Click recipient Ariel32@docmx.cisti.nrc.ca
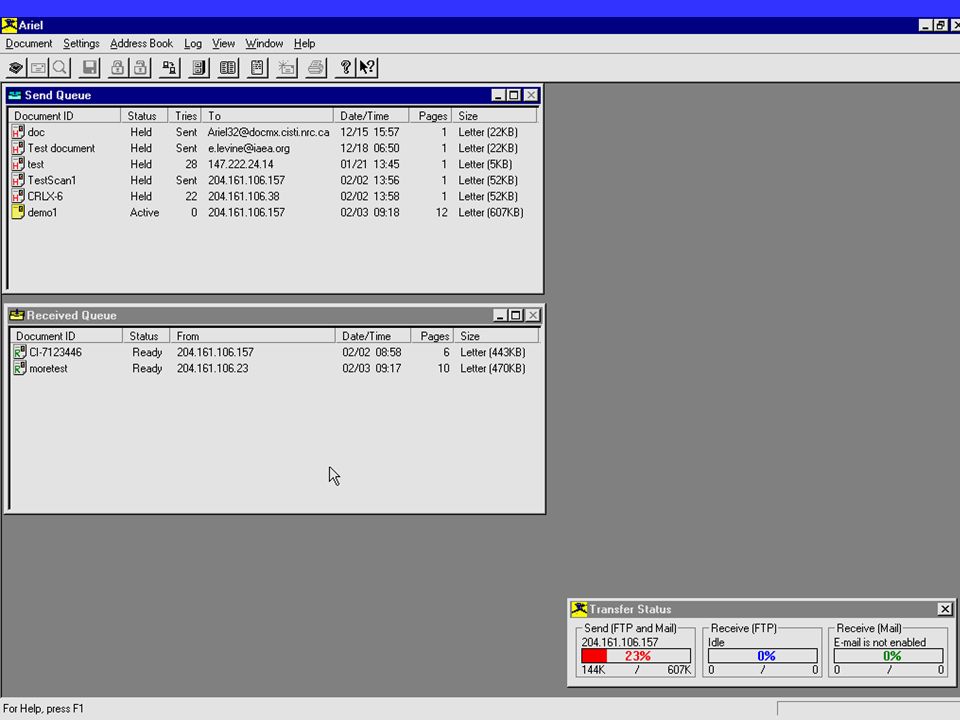The height and width of the screenshot is (720, 960). [x=268, y=132]
